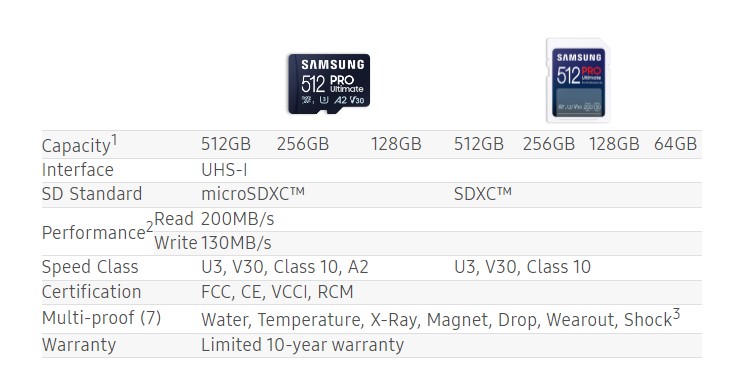
Task: Click the microSD 256GB capacity value
Action: coord(303,144)
